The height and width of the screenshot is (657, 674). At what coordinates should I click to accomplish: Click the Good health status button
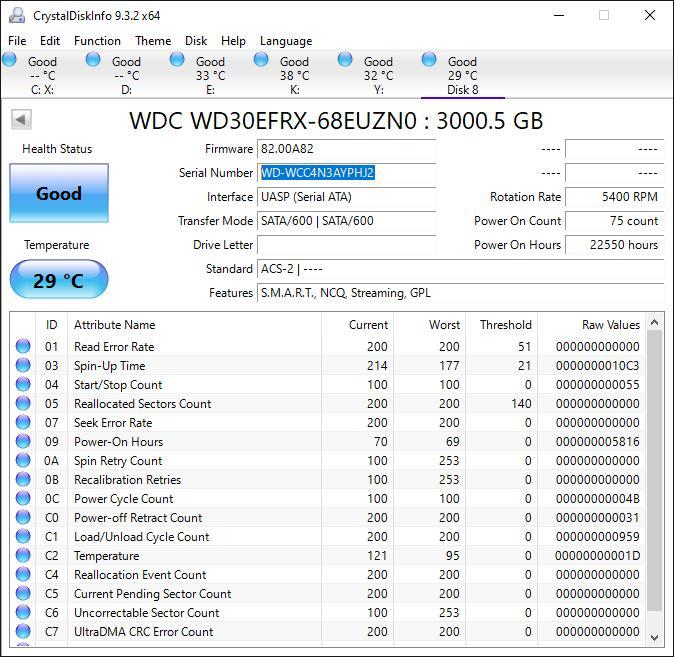tap(59, 193)
